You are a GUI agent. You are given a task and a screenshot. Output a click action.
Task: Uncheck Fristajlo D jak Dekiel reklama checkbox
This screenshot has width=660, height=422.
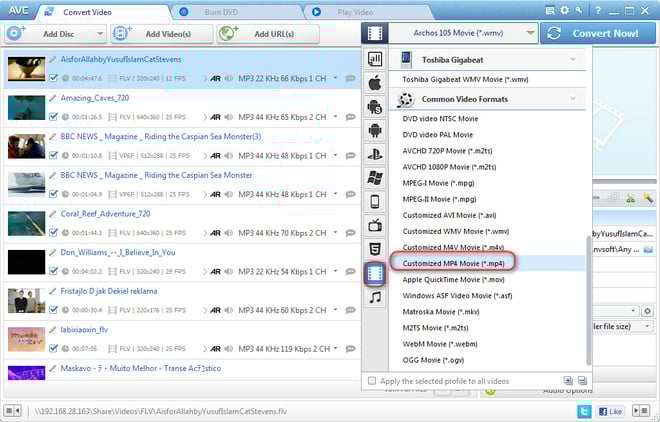[x=53, y=311]
